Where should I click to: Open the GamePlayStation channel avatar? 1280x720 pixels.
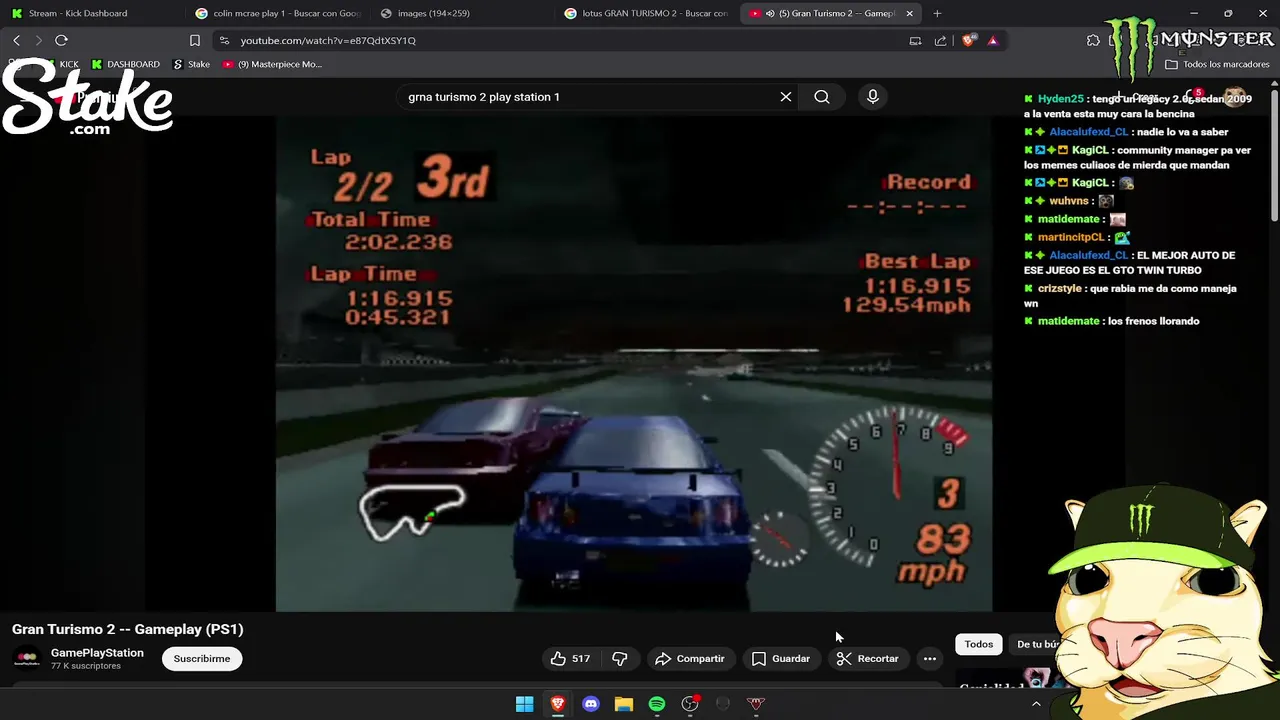point(27,659)
